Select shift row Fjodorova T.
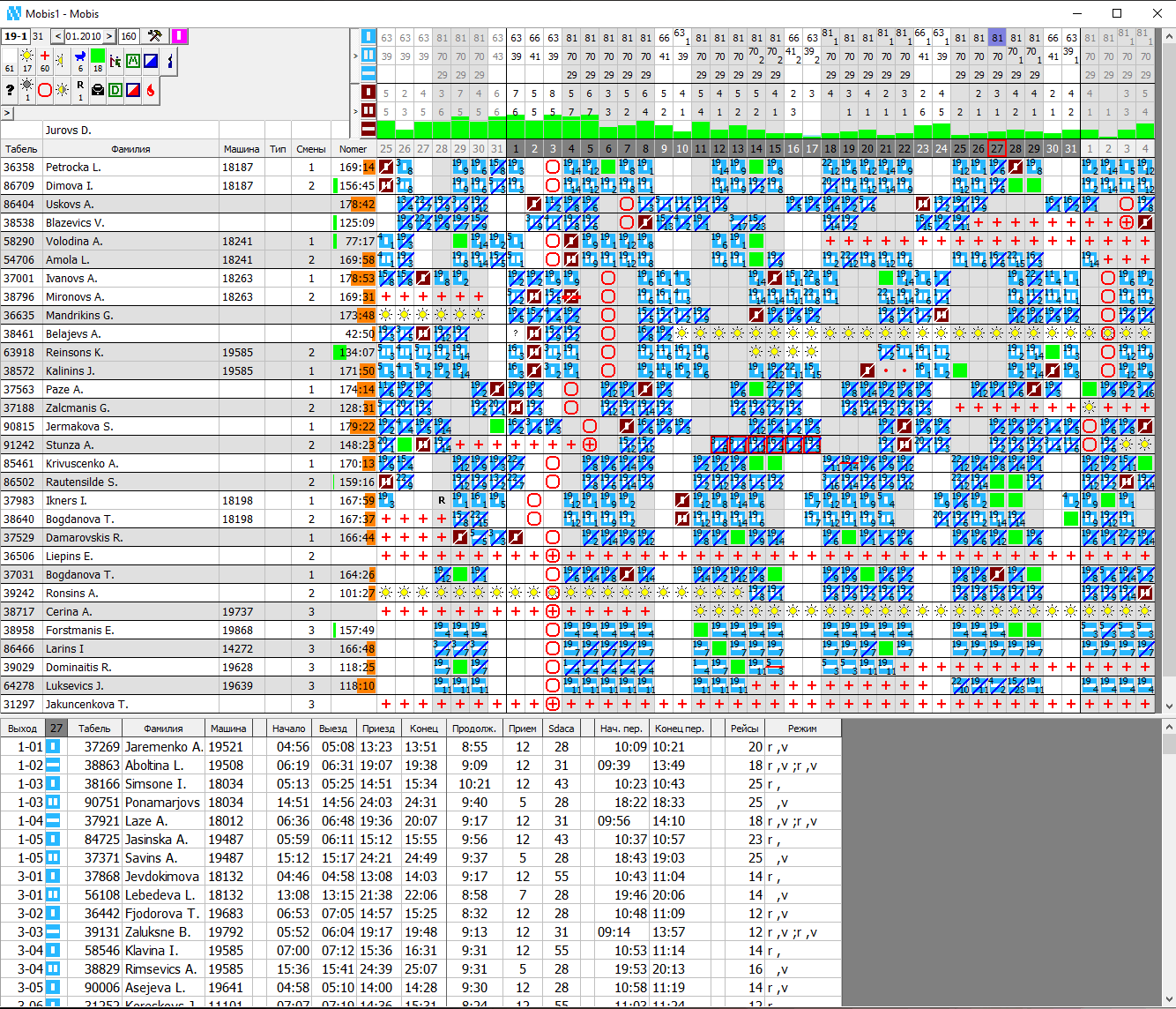This screenshot has width=1176, height=1009. [x=421, y=913]
